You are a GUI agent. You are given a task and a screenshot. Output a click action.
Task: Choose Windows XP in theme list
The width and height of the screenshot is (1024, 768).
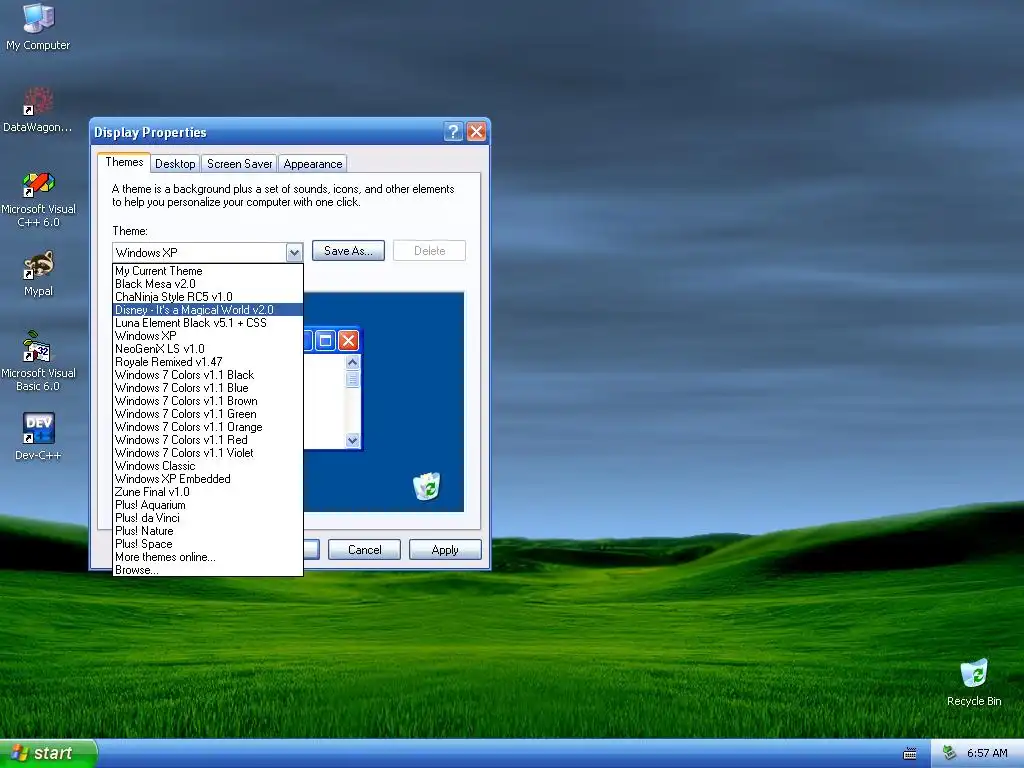point(208,336)
